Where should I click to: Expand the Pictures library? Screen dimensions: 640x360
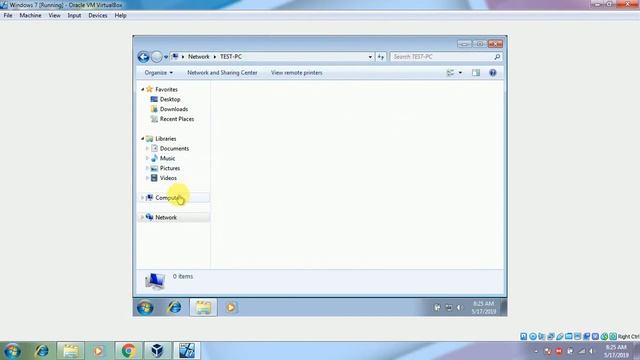click(x=147, y=168)
